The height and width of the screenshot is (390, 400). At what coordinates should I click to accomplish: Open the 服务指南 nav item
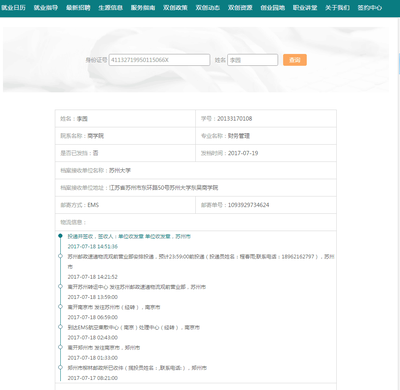pos(143,8)
